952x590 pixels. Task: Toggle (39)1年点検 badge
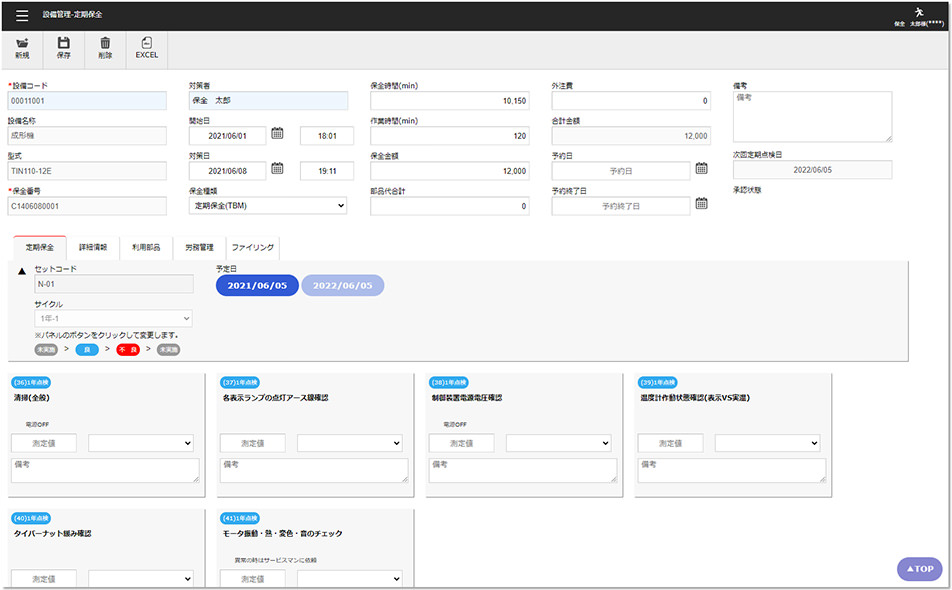coord(658,382)
